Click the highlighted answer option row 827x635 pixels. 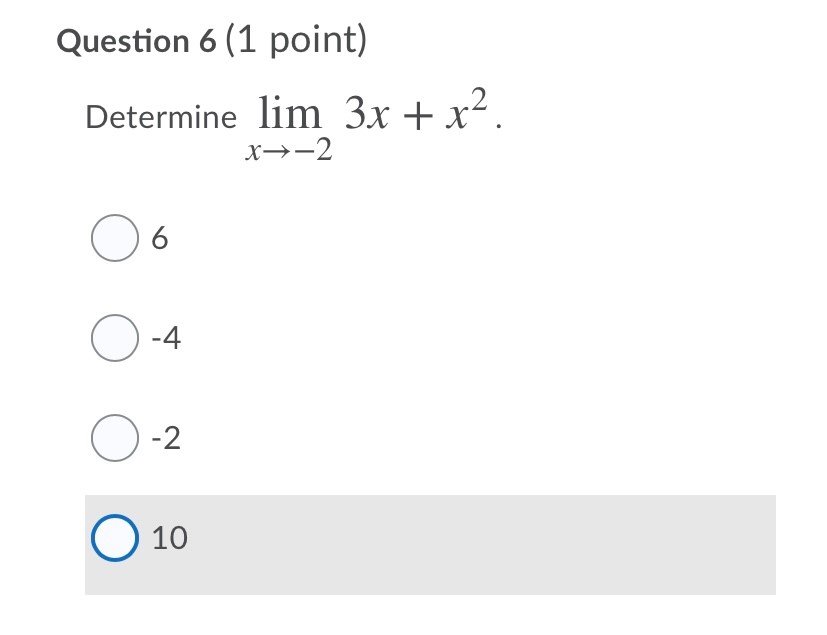click(x=430, y=540)
